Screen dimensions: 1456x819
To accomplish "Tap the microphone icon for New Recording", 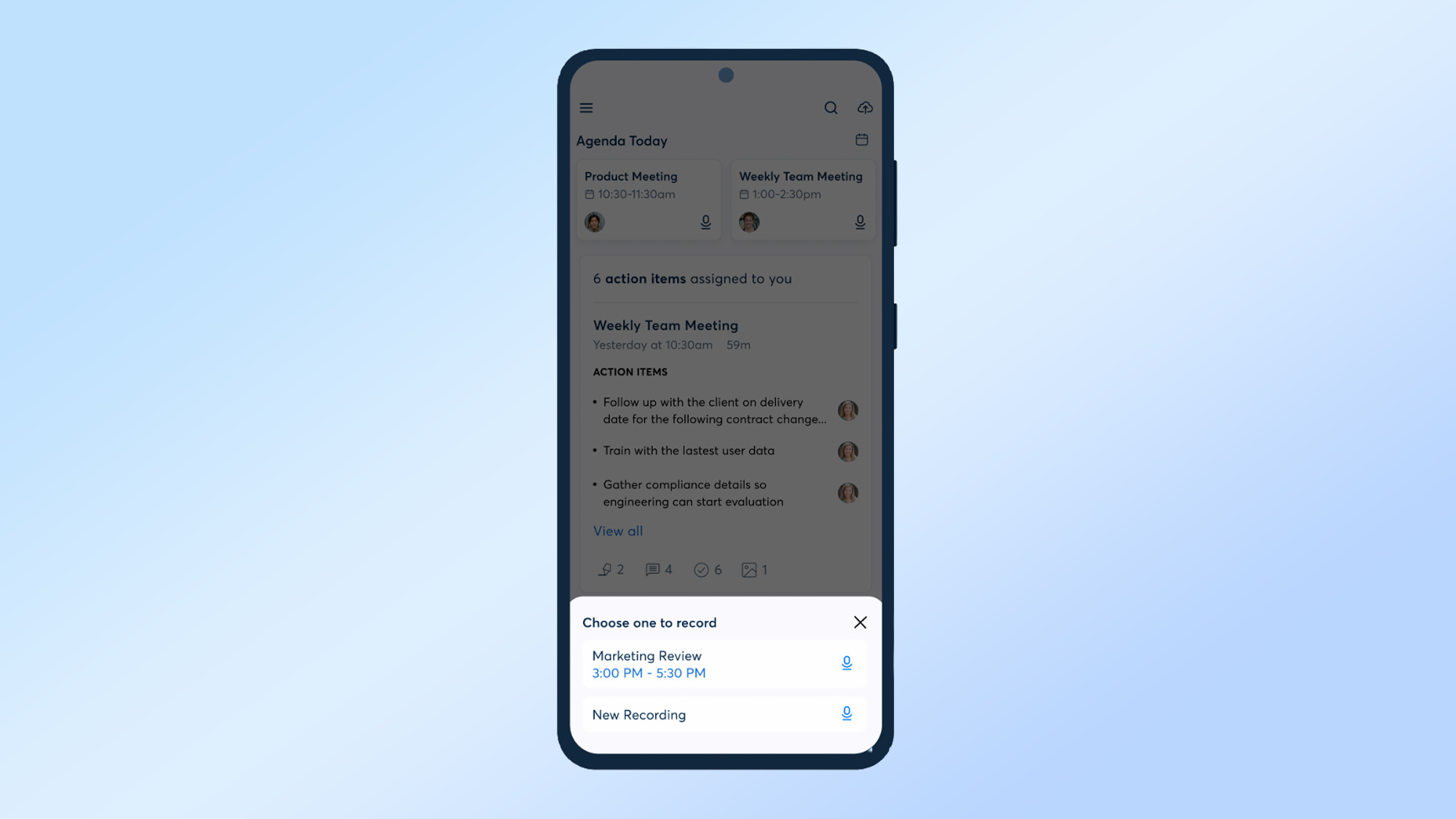I will [846, 713].
